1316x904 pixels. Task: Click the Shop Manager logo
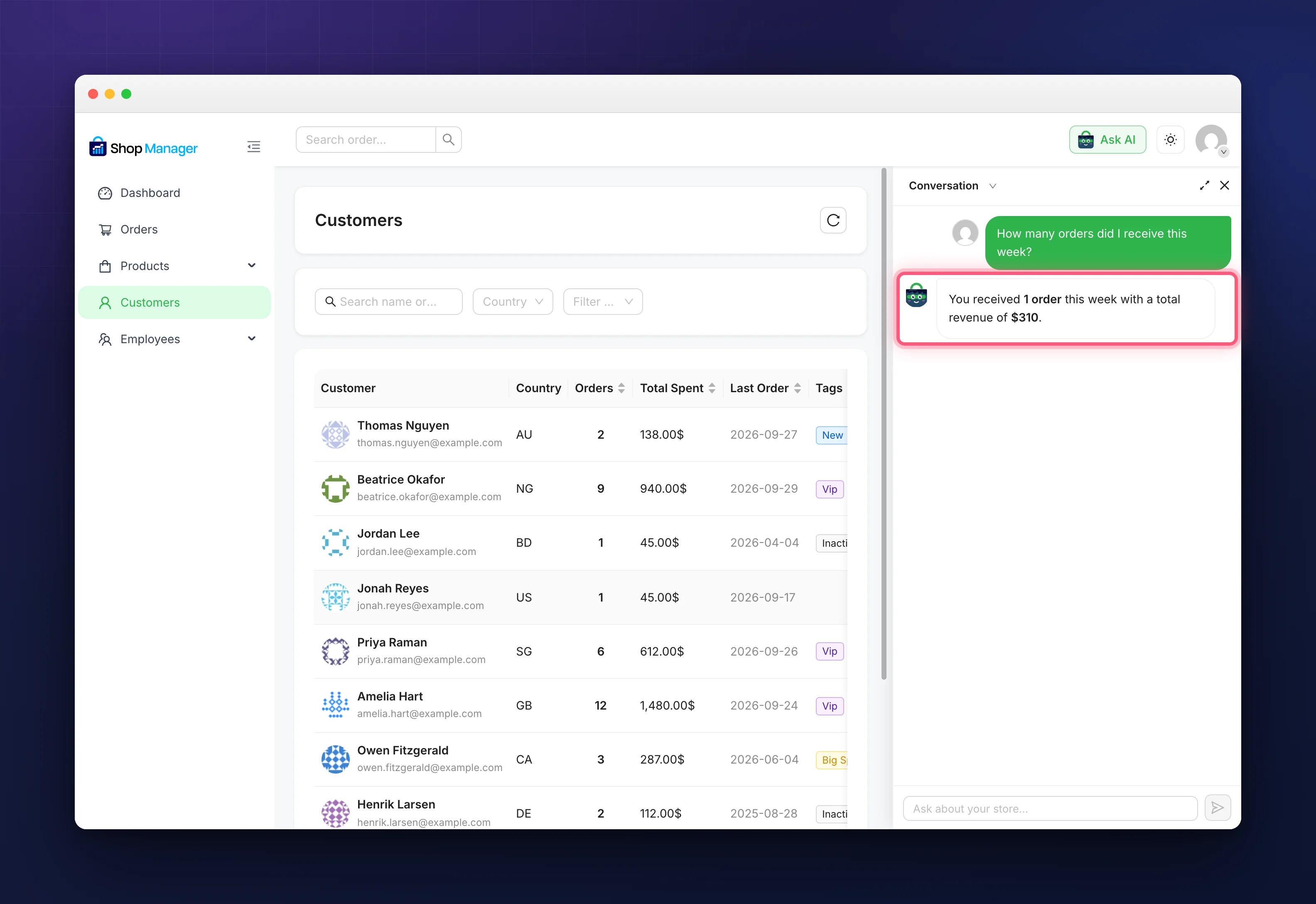pos(143,147)
